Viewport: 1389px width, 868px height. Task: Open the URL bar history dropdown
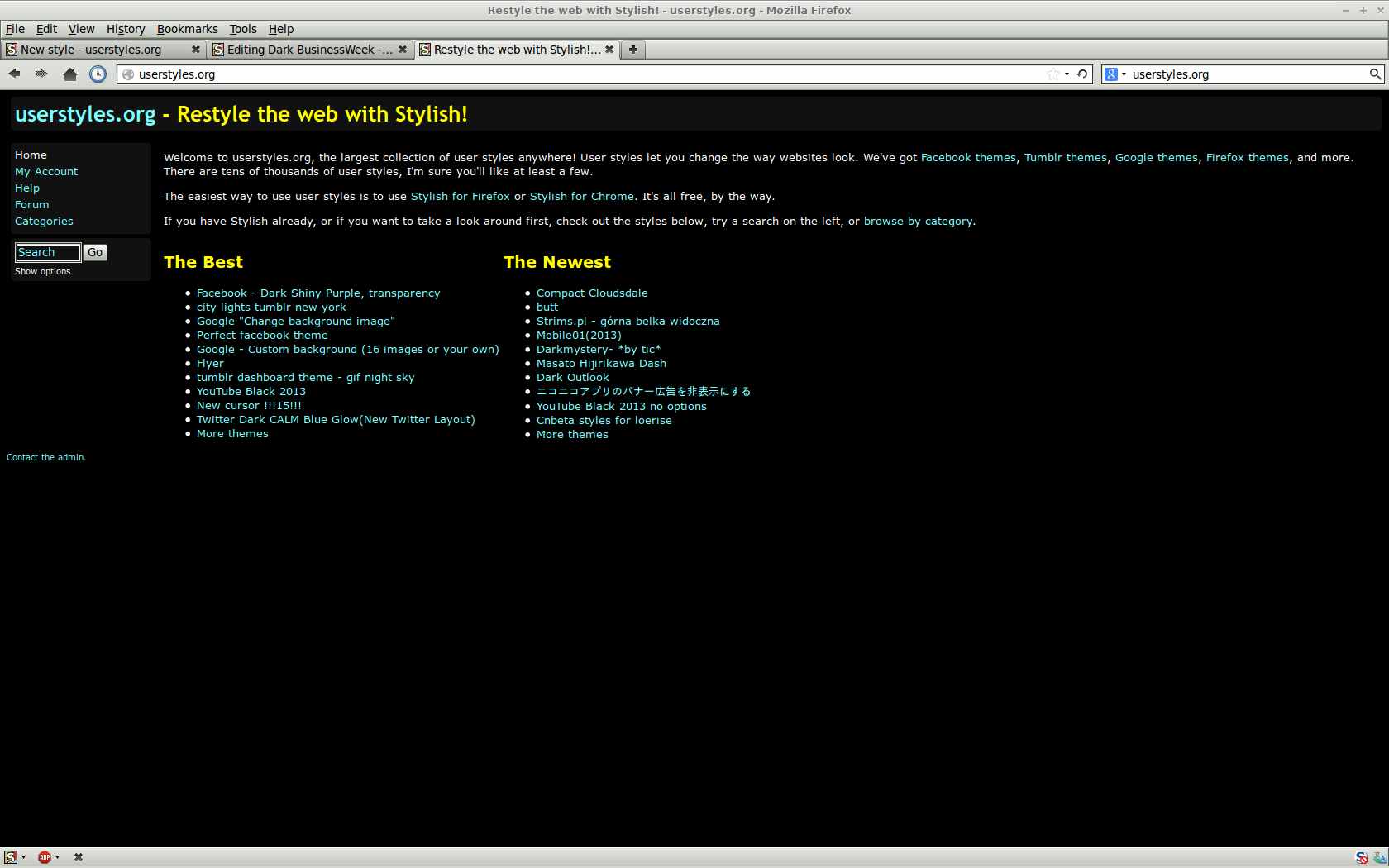point(1067,74)
